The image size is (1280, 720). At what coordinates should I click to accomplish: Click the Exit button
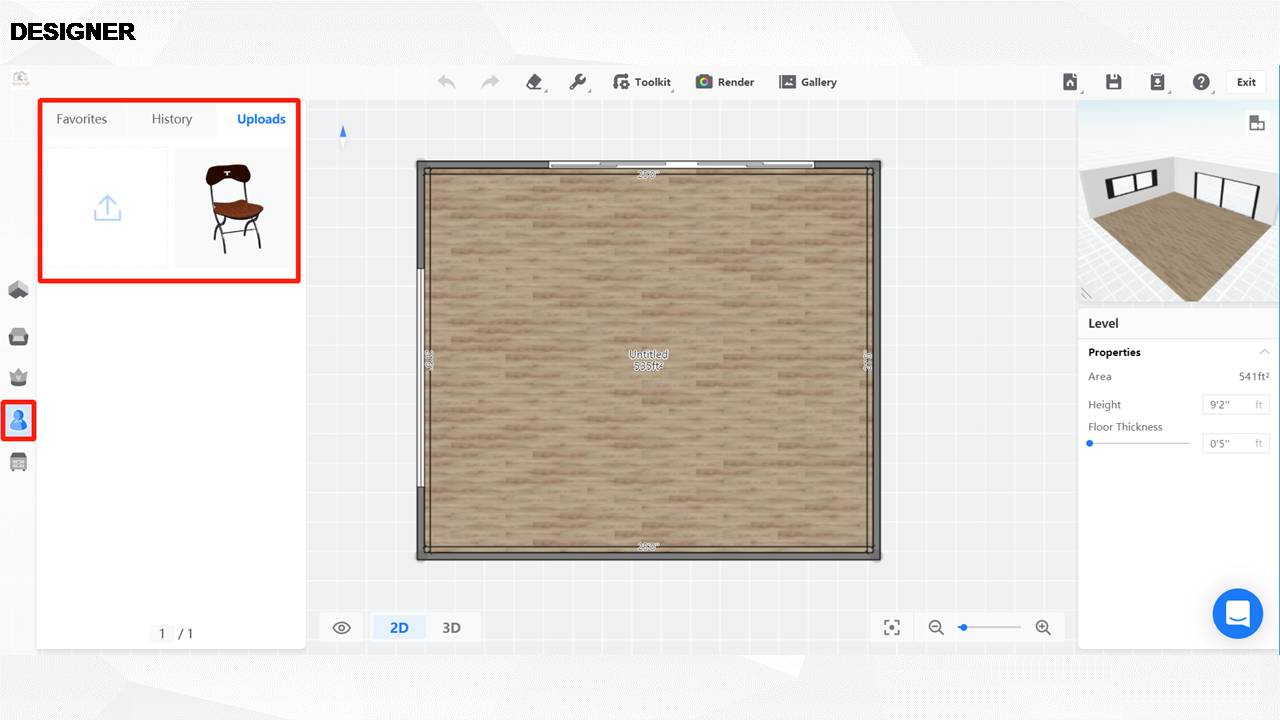[x=1246, y=82]
